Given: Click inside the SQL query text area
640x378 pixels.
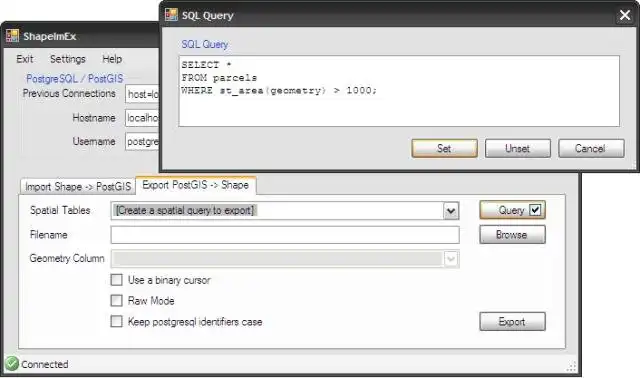Looking at the screenshot, I should coord(399,91).
